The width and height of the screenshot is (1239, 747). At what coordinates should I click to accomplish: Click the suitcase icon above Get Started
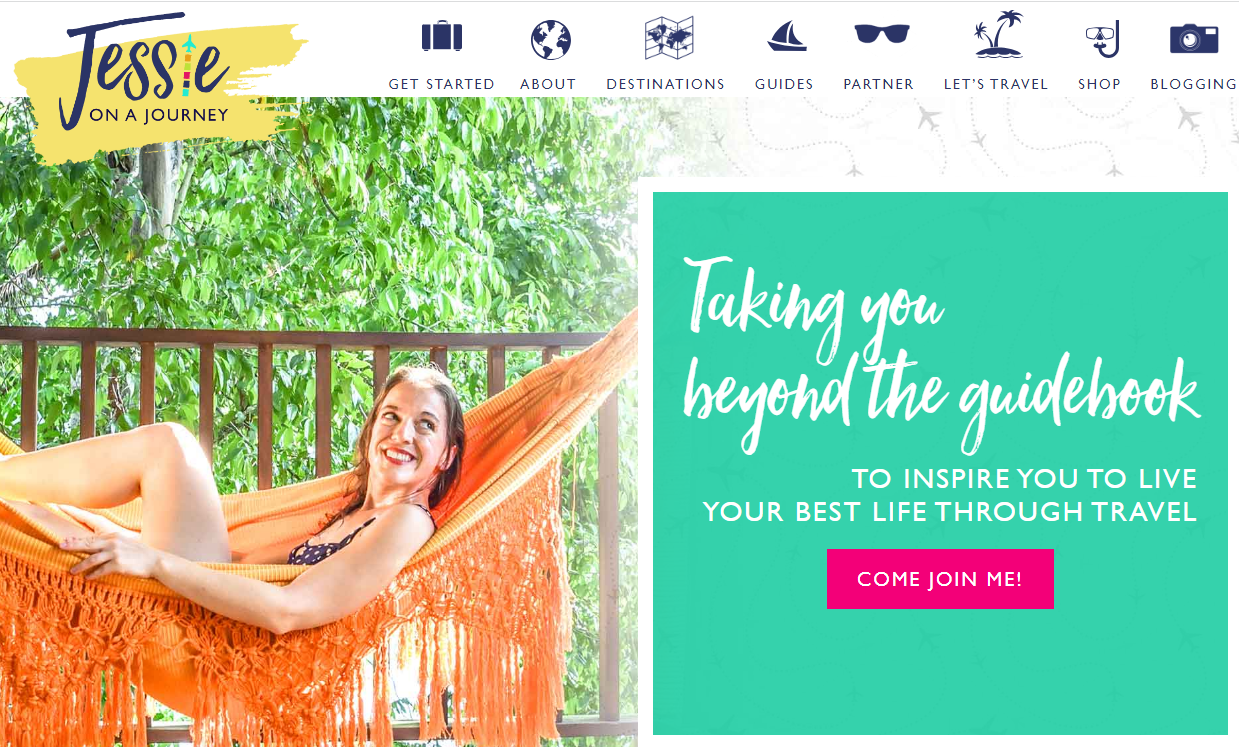point(441,37)
